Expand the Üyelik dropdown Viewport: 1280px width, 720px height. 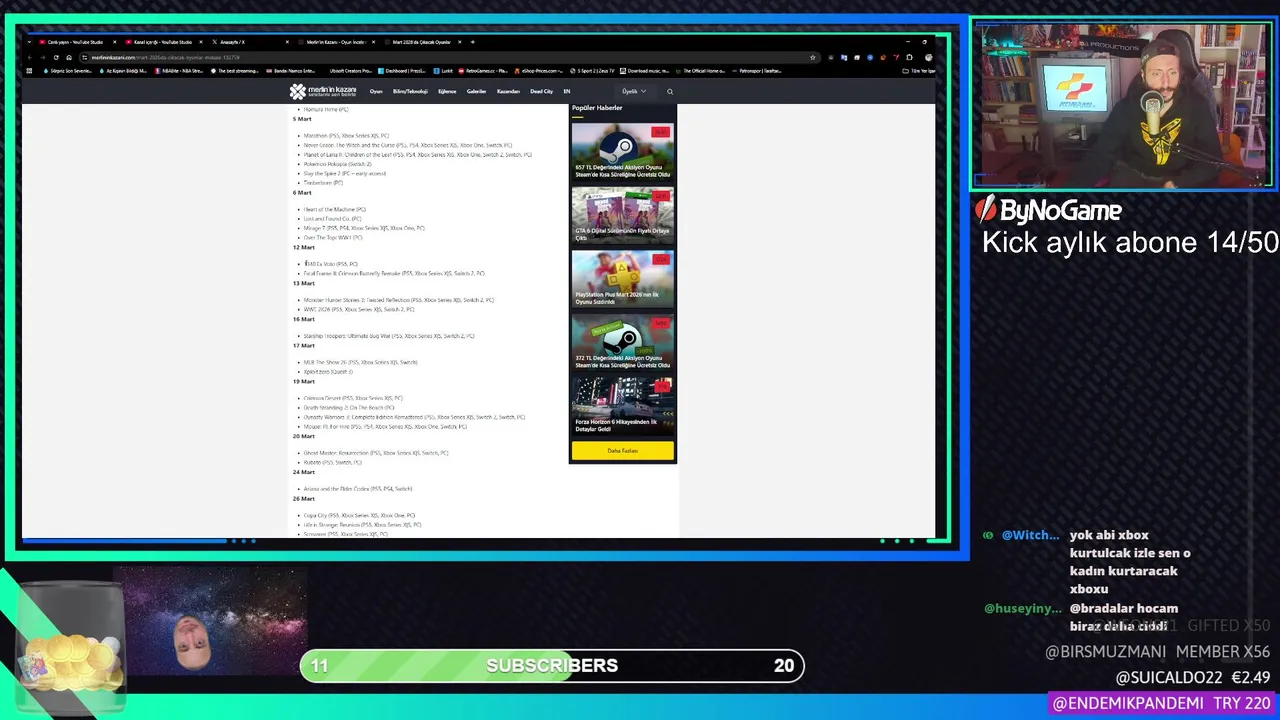click(x=634, y=91)
